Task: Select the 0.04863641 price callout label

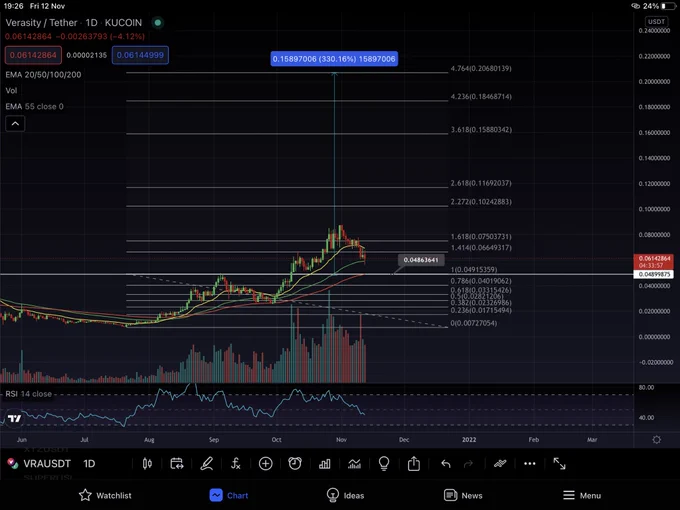Action: [421, 260]
